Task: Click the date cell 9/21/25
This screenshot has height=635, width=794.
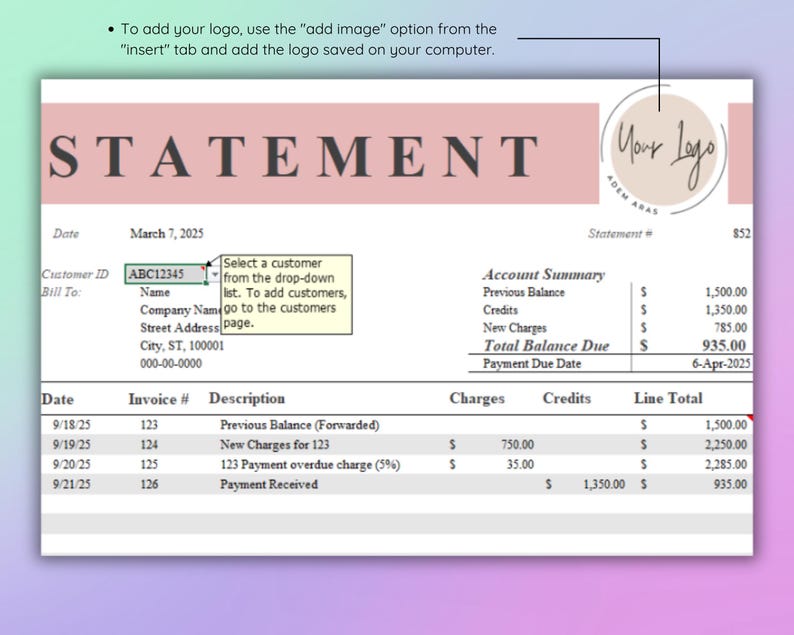Action: [x=71, y=484]
